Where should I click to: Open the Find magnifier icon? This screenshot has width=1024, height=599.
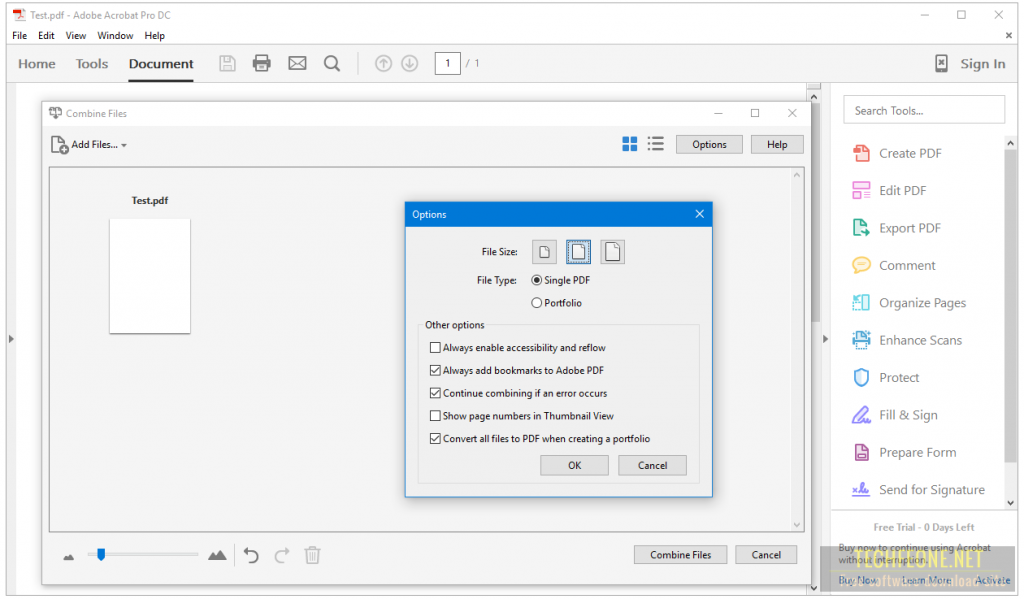coord(332,63)
